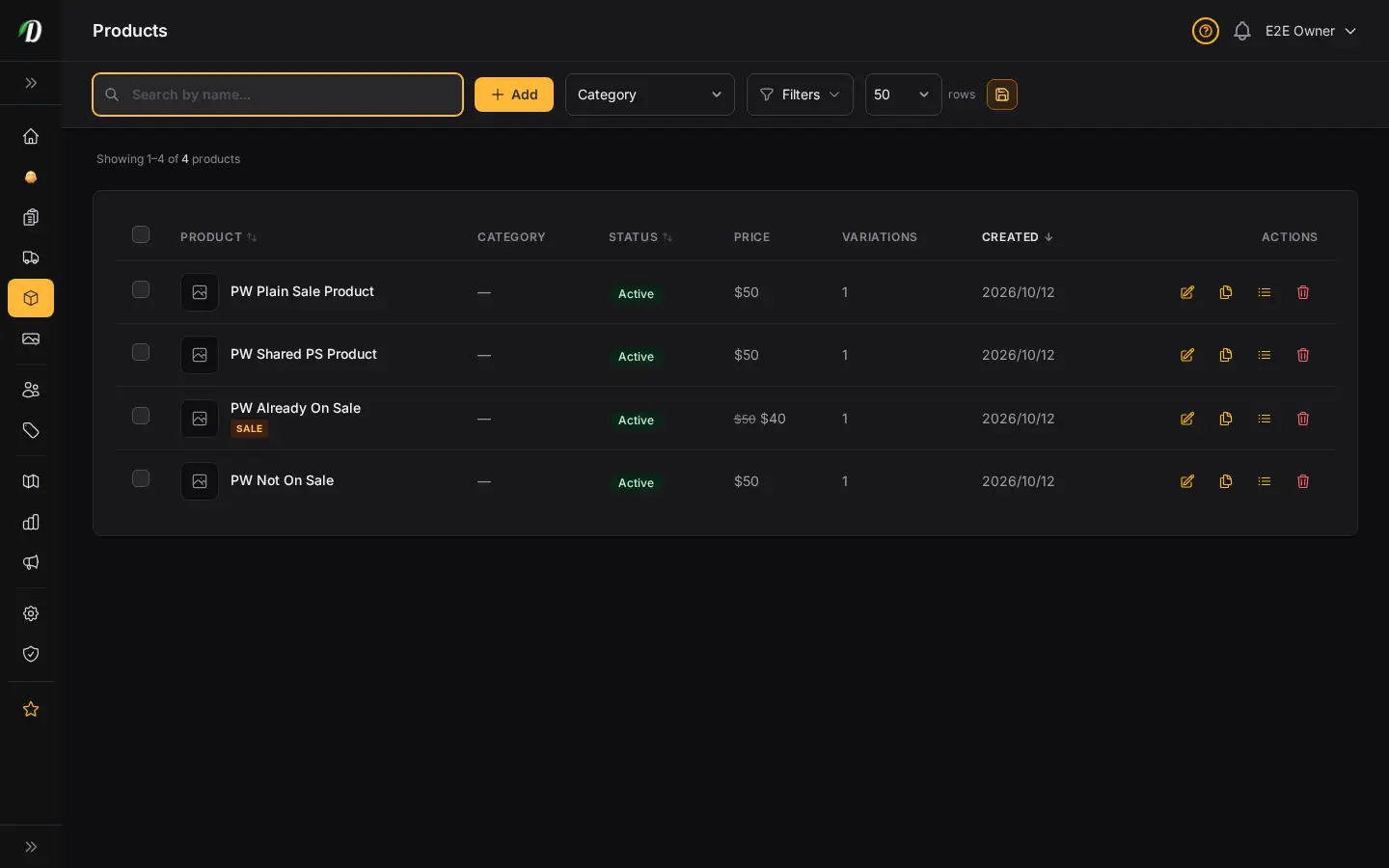Edit PW Not On Sale product

point(1187,481)
